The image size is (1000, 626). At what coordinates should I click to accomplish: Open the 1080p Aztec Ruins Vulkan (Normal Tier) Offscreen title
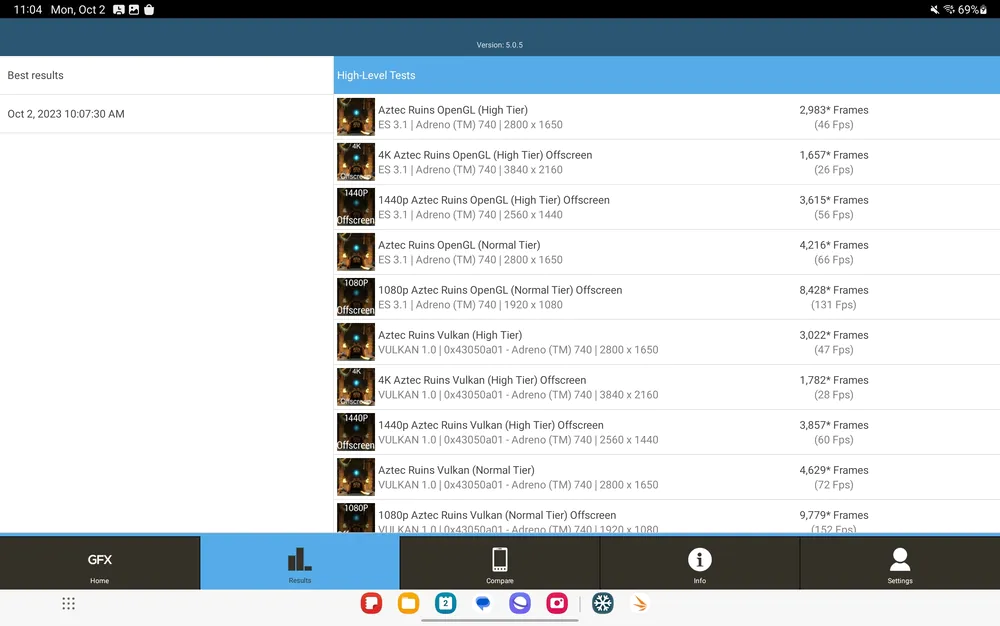tap(497, 516)
